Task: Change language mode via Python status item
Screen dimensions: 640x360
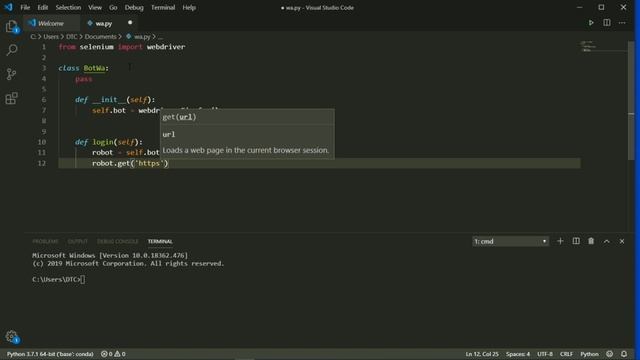Action: [x=589, y=354]
